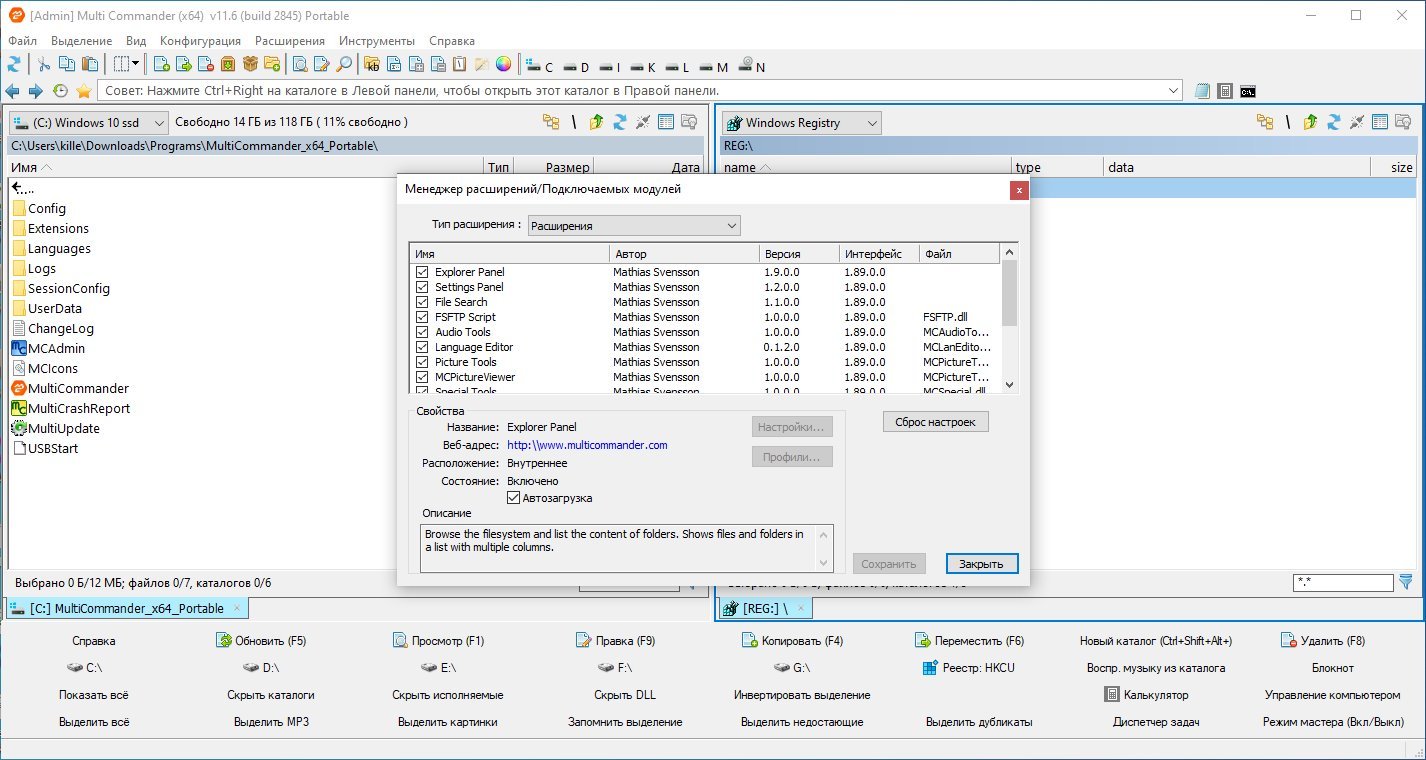Open the color wheel toolbar icon
This screenshot has width=1426, height=760.
pyautogui.click(x=503, y=65)
